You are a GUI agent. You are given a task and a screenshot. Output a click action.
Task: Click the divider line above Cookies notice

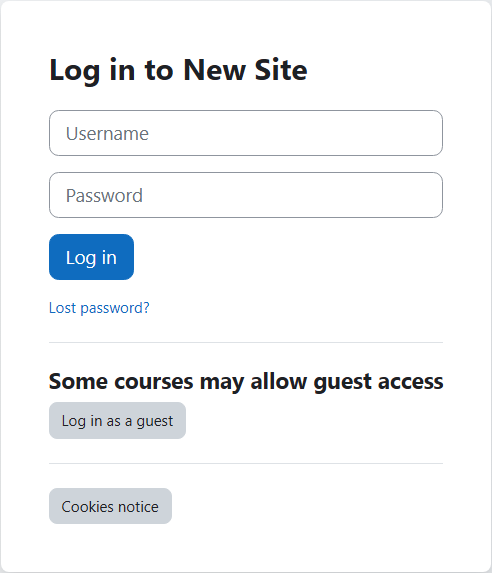tap(246, 463)
